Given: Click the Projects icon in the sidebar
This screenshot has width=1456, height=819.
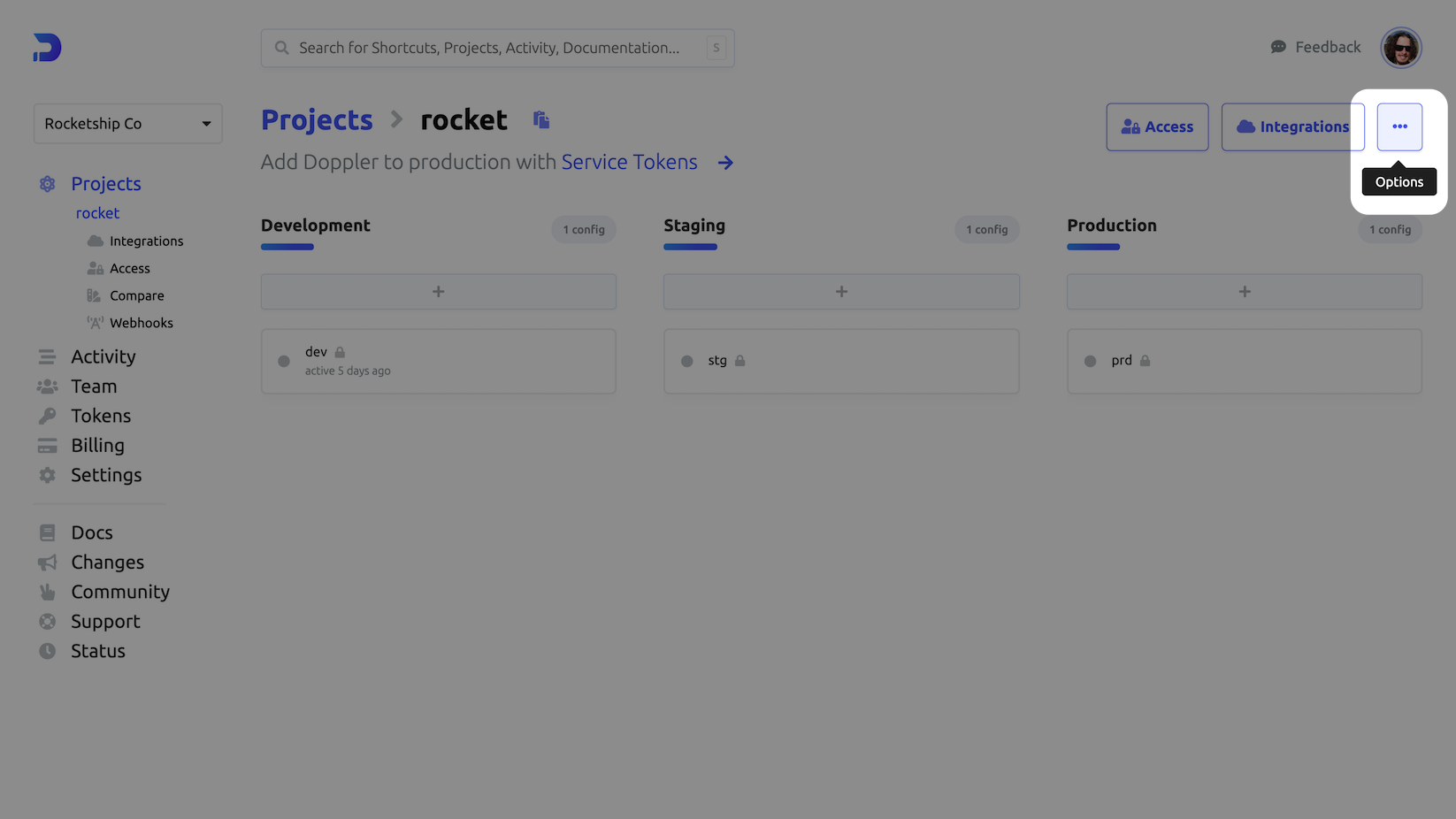Looking at the screenshot, I should pos(47,184).
